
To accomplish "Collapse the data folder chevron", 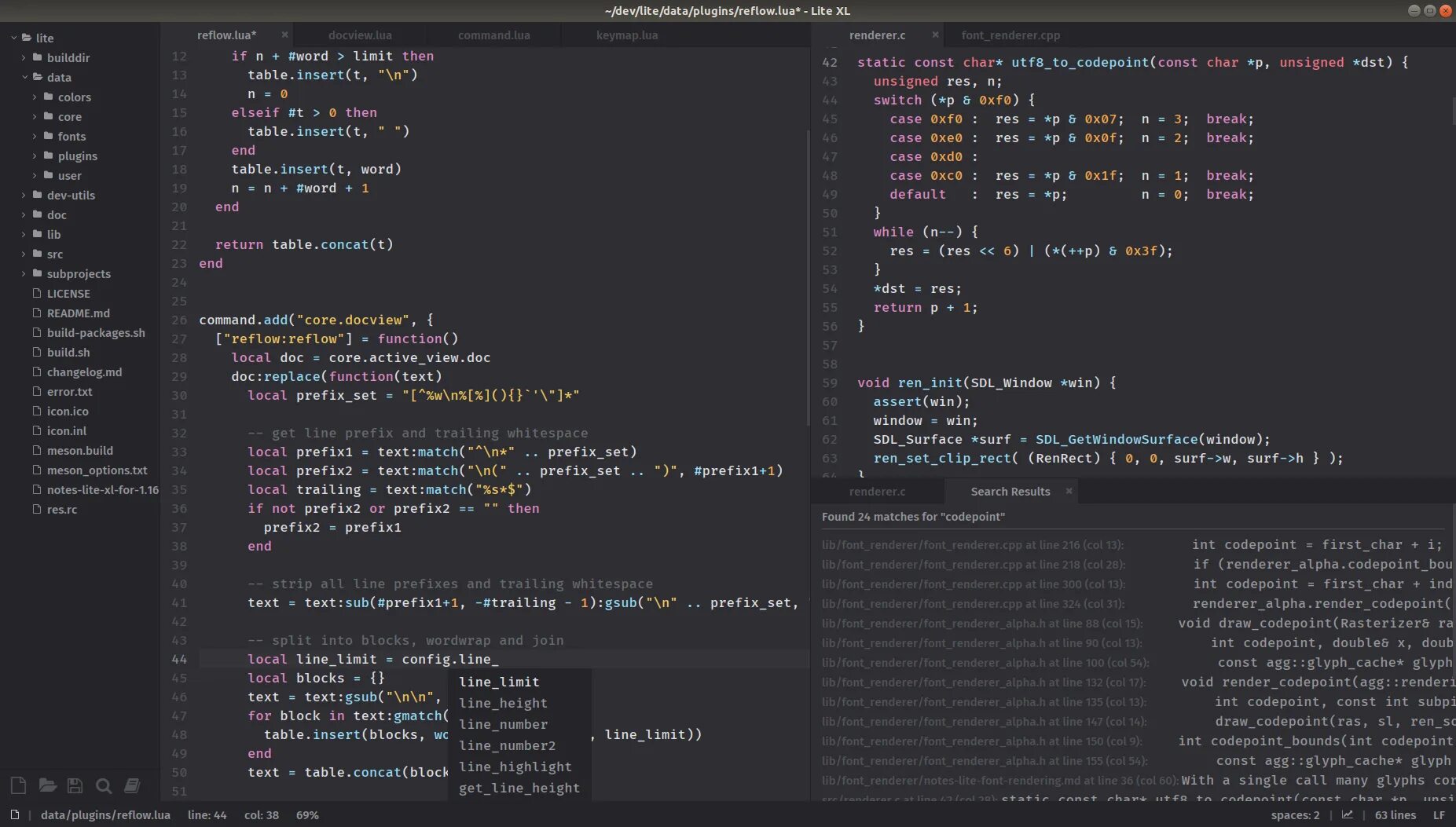I will (x=24, y=77).
